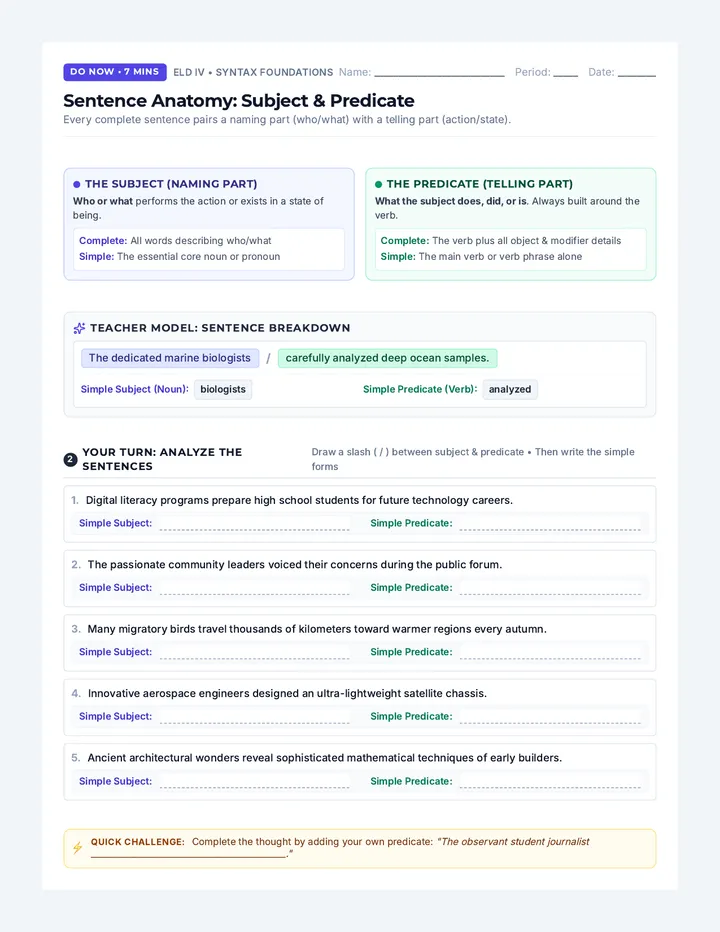The height and width of the screenshot is (932, 720).
Task: Click the Name blank line
Action: pos(439,73)
